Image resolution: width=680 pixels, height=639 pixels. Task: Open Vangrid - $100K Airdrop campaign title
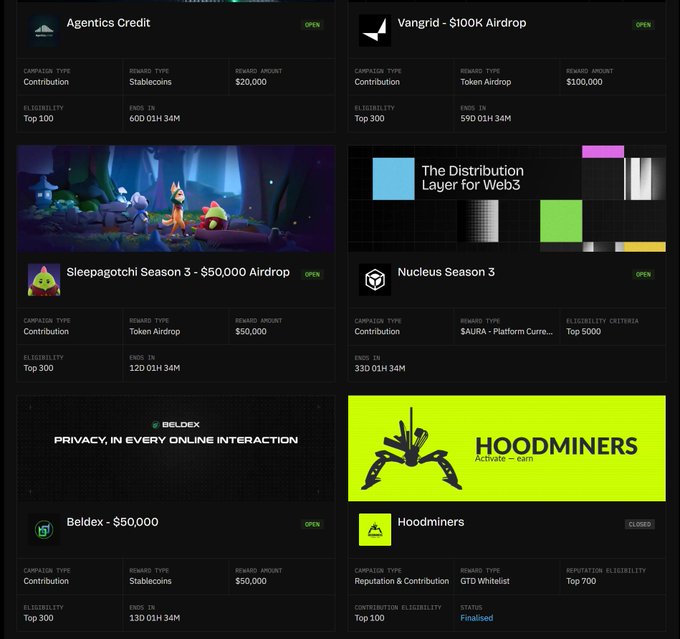(x=462, y=23)
